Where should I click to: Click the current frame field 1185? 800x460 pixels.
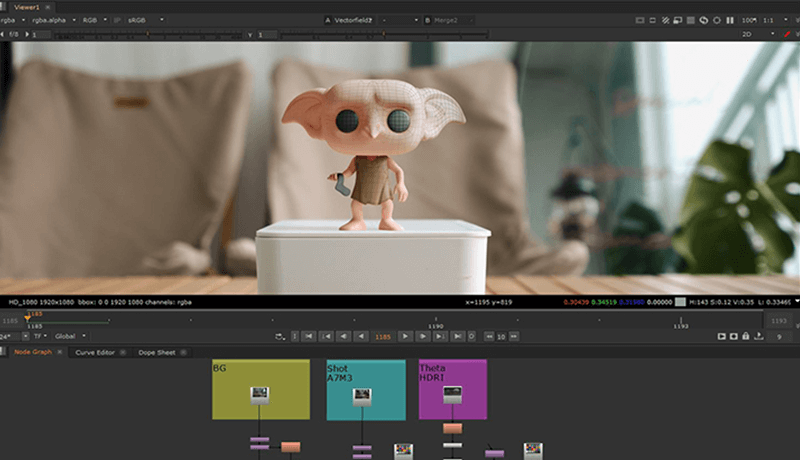click(383, 337)
